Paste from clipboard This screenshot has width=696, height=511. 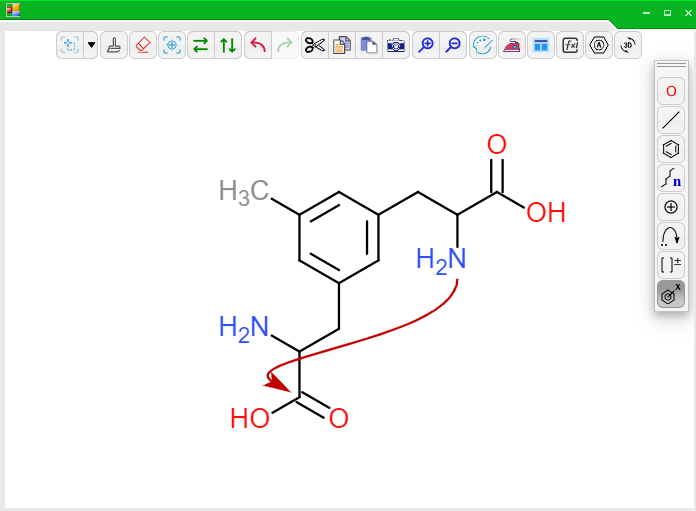[369, 45]
